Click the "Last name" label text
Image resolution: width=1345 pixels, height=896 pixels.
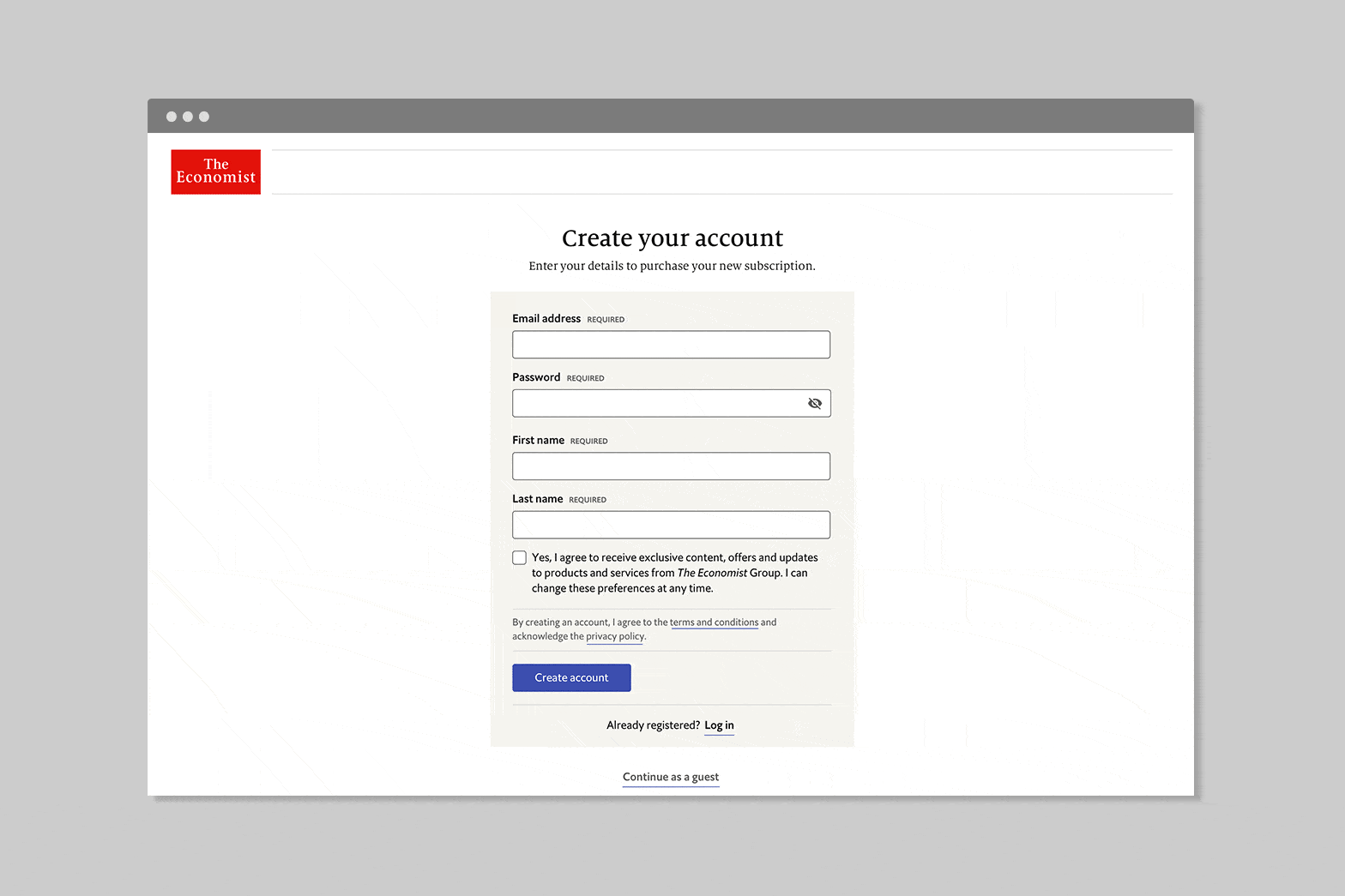tap(537, 499)
